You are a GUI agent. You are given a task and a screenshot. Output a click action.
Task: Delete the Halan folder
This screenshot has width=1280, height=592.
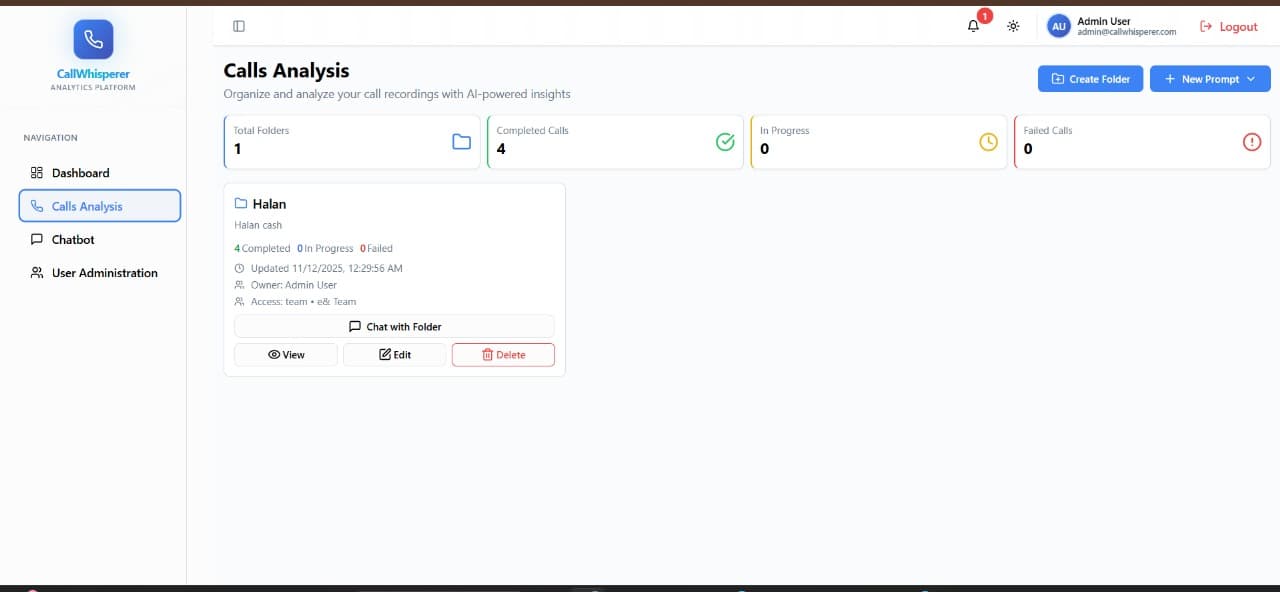tap(503, 355)
